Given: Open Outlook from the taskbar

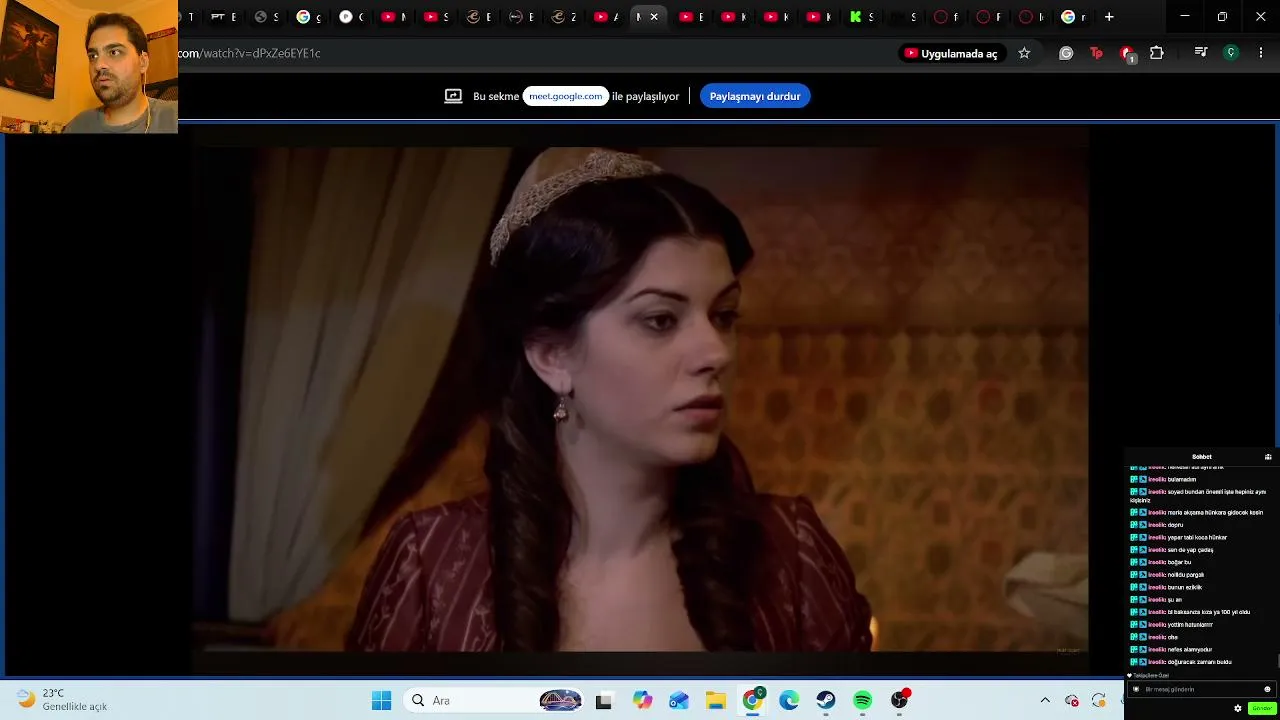Looking at the screenshot, I should (679, 701).
